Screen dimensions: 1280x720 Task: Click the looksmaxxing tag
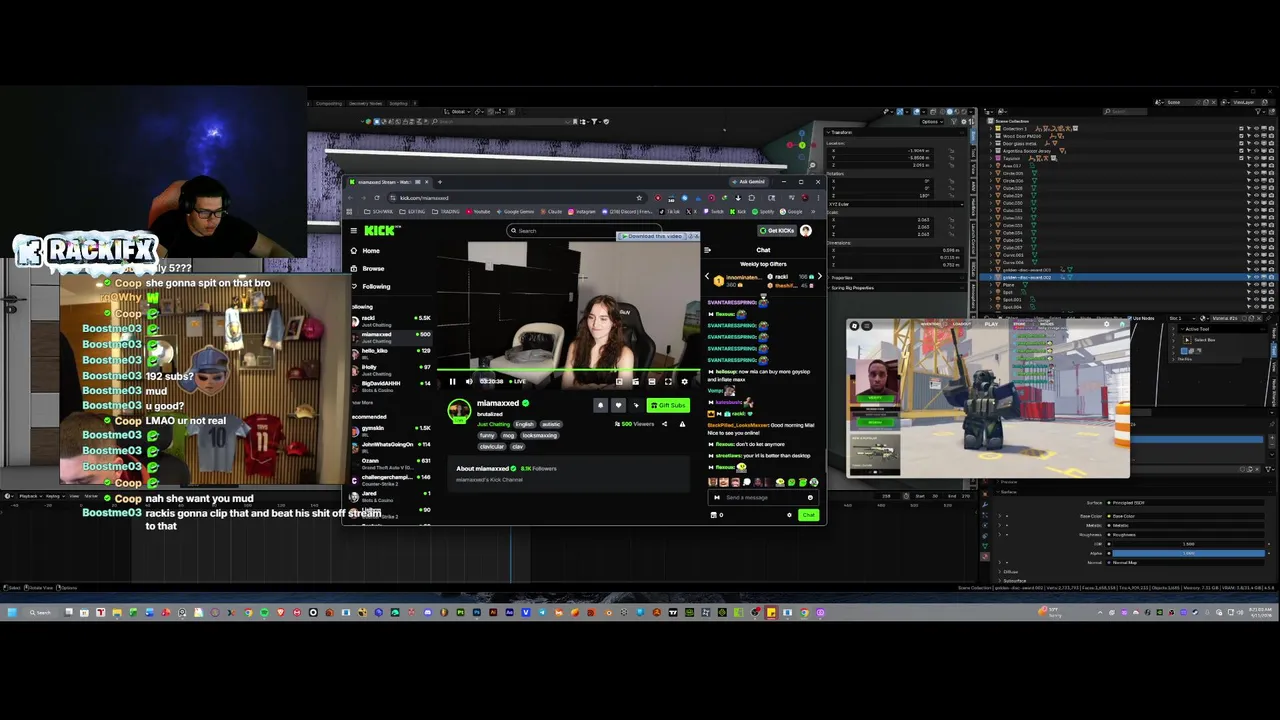click(x=539, y=435)
